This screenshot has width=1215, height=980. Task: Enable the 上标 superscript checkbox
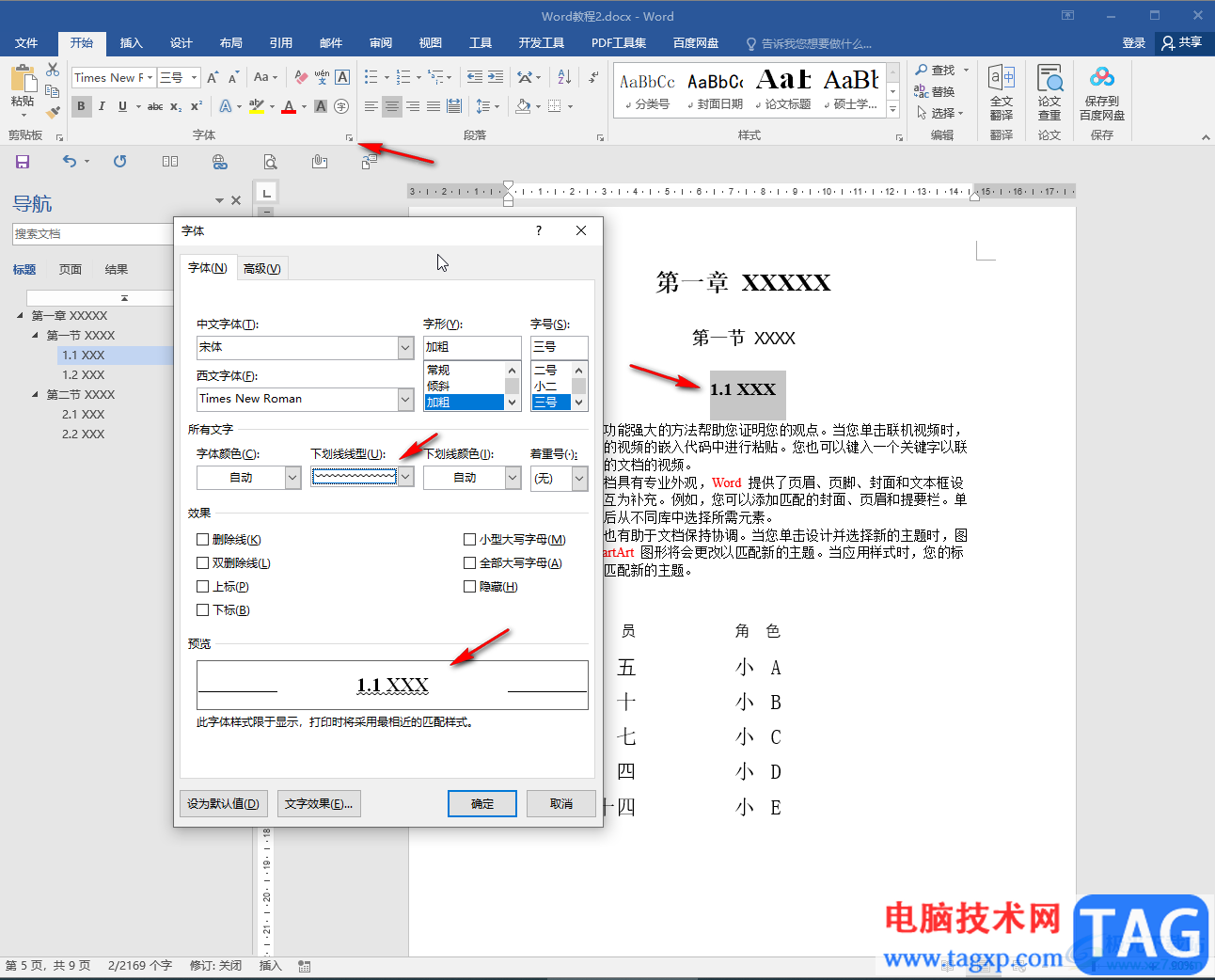[202, 587]
